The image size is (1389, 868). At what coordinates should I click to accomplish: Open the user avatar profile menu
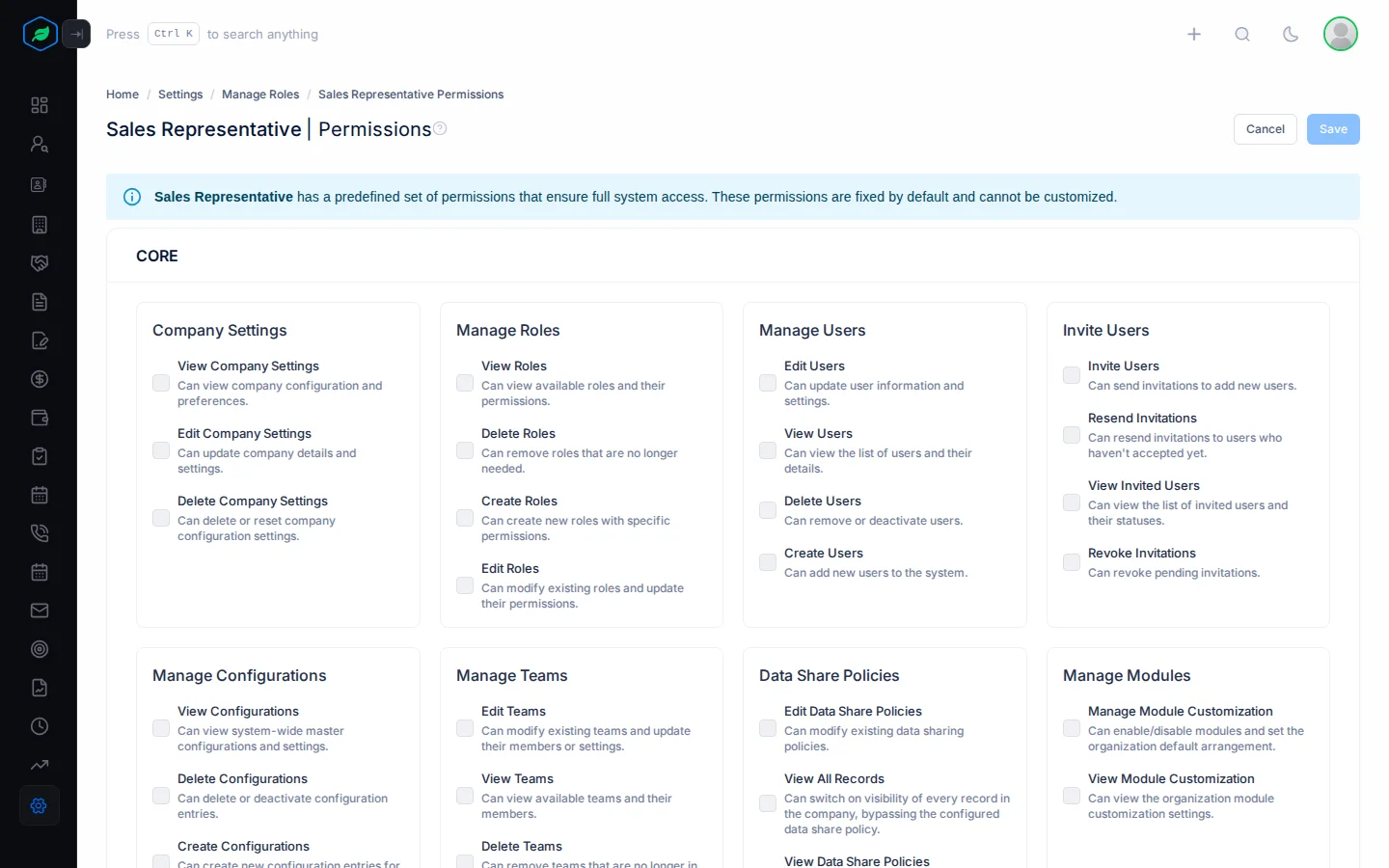(1341, 34)
